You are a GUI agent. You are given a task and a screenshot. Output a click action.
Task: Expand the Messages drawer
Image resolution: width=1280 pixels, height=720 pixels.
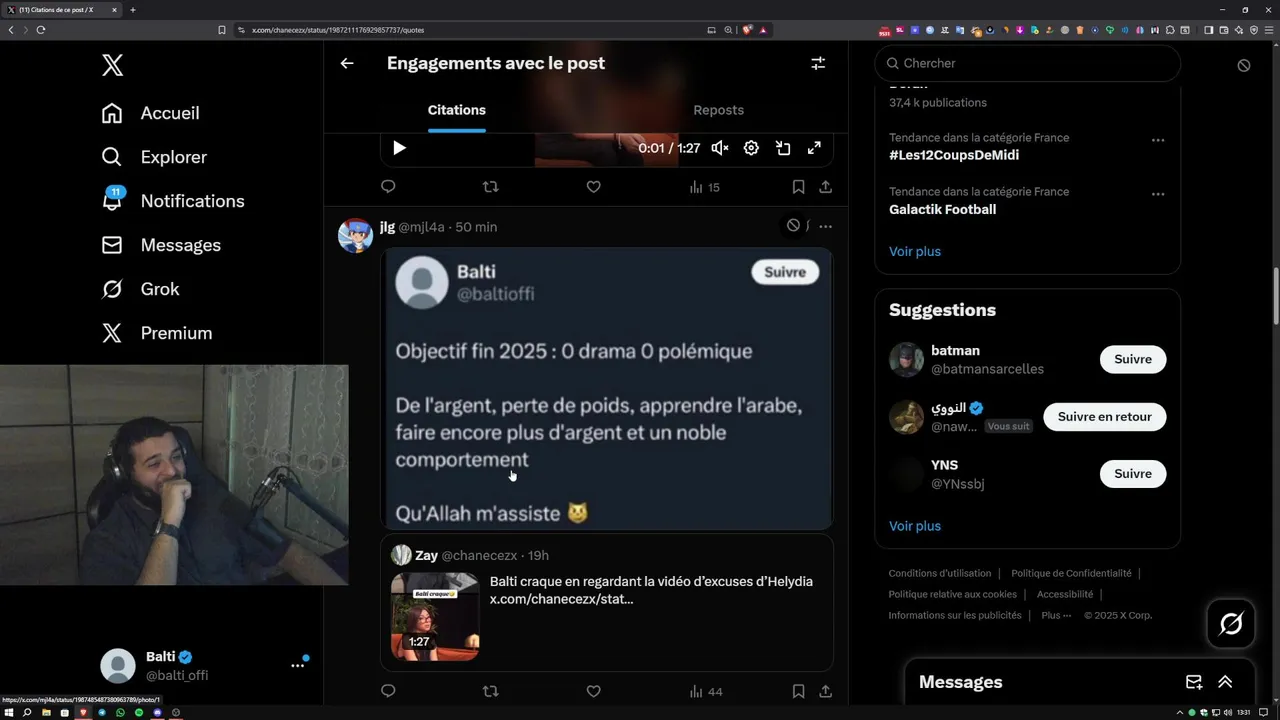[x=1225, y=682]
